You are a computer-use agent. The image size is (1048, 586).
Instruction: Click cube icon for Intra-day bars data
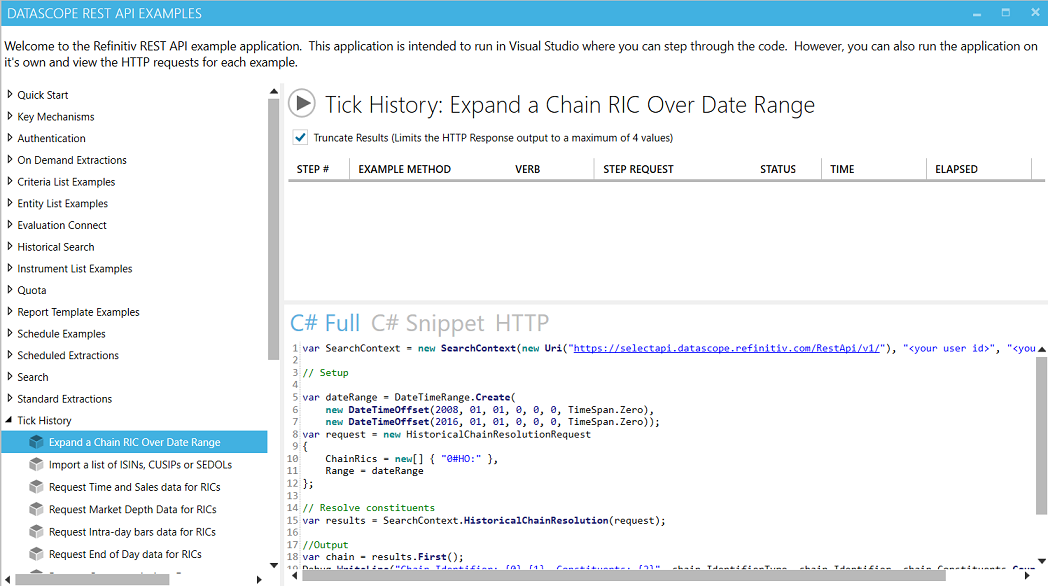point(36,532)
